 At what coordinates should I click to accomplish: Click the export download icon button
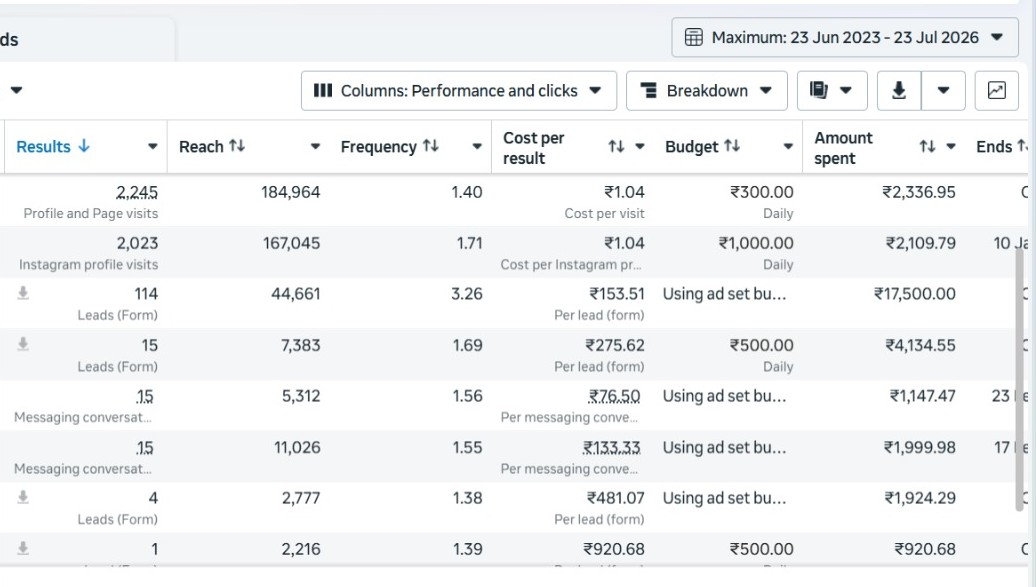(899, 91)
